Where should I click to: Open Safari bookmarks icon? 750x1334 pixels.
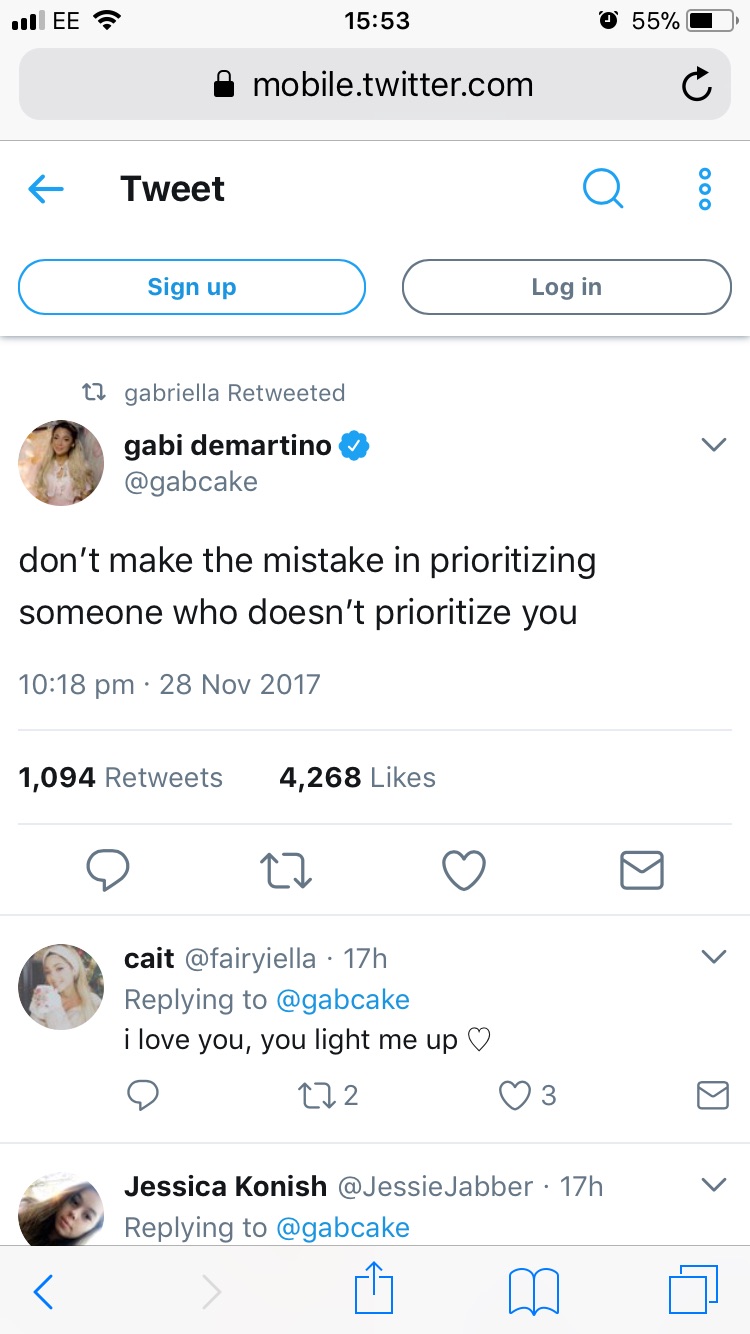pyautogui.click(x=534, y=1290)
